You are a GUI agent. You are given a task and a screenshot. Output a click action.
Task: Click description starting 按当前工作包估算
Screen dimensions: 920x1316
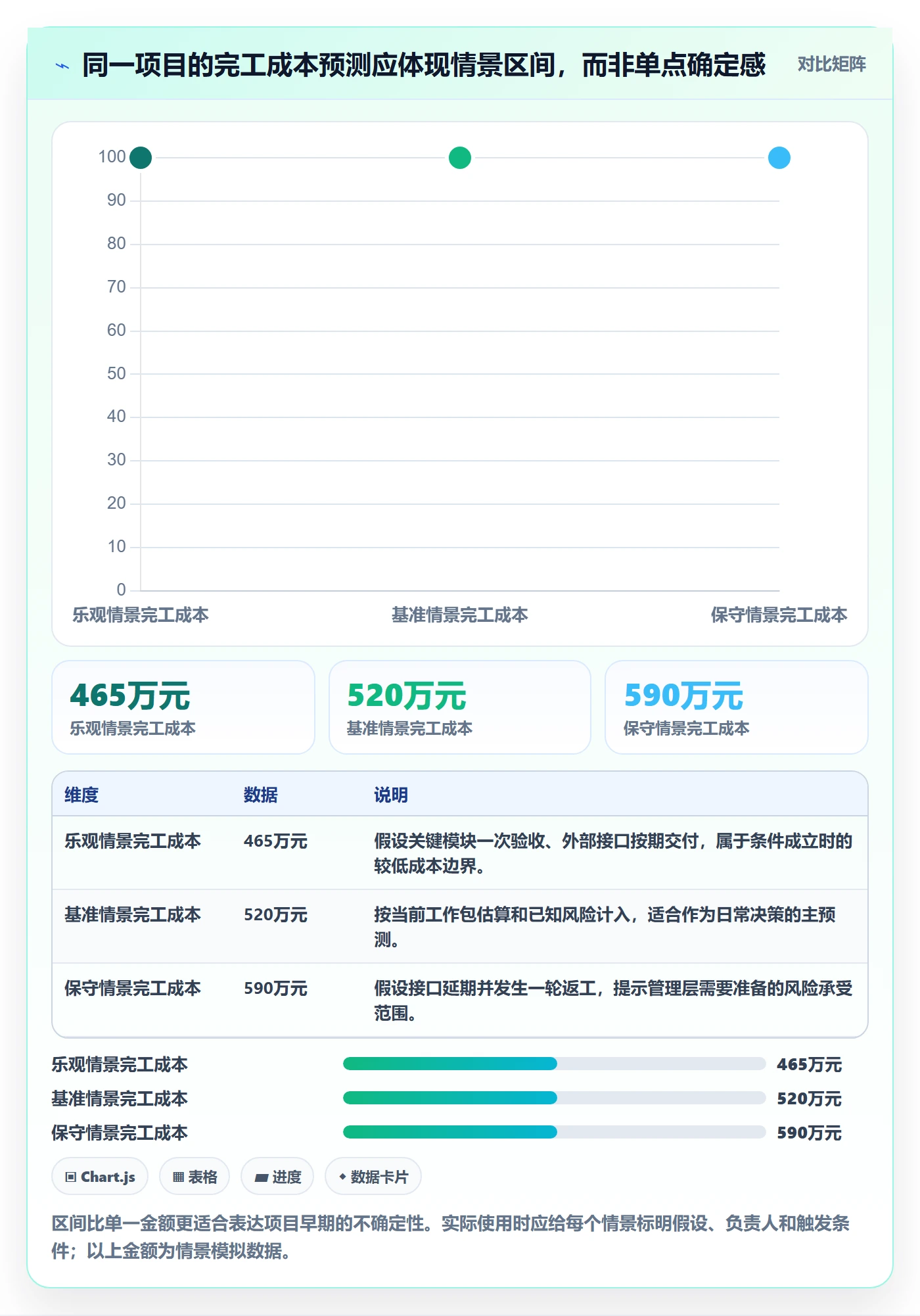605,927
